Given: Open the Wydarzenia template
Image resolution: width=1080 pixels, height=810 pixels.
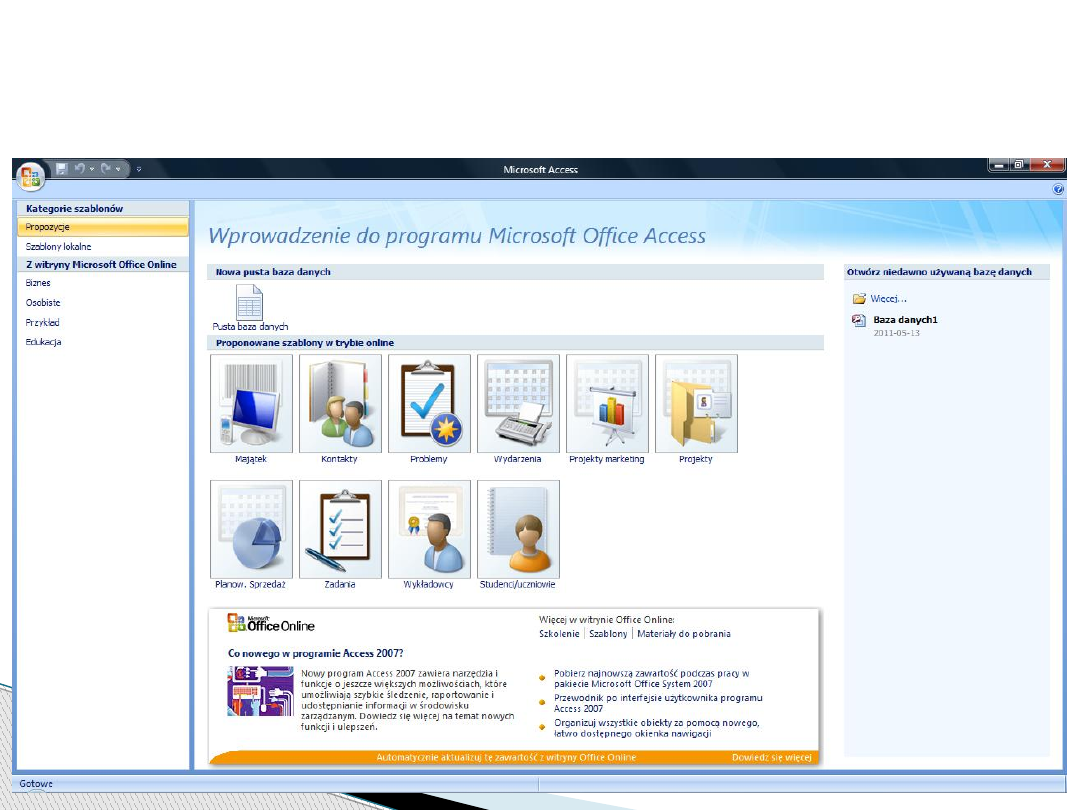Looking at the screenshot, I should click(x=518, y=404).
